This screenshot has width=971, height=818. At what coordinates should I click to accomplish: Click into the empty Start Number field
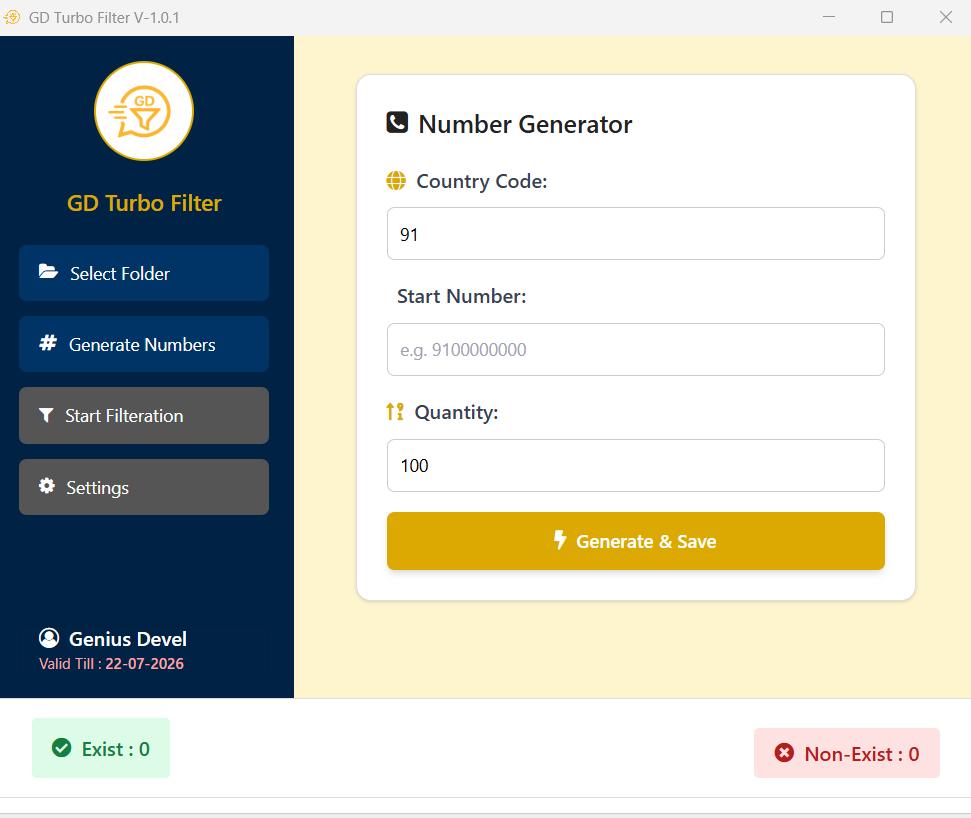click(635, 350)
